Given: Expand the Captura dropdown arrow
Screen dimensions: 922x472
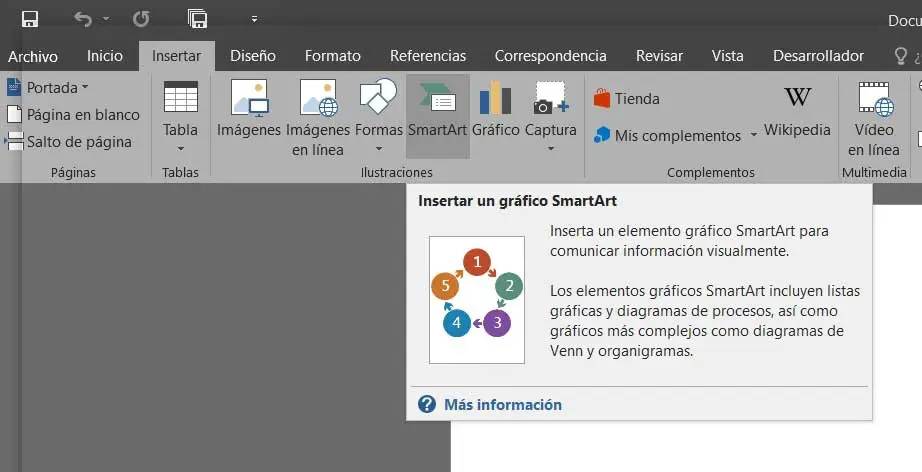Looking at the screenshot, I should click(x=550, y=149).
